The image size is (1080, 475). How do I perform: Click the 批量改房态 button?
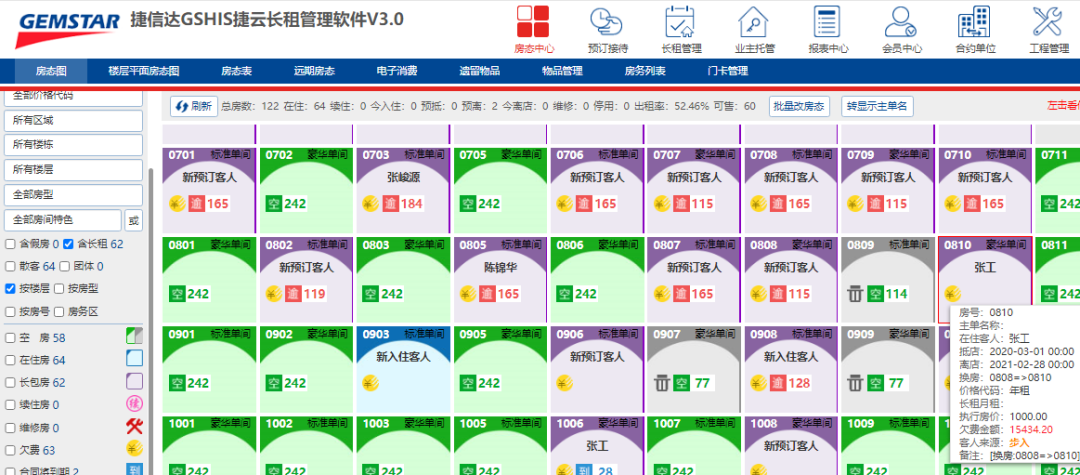click(799, 106)
